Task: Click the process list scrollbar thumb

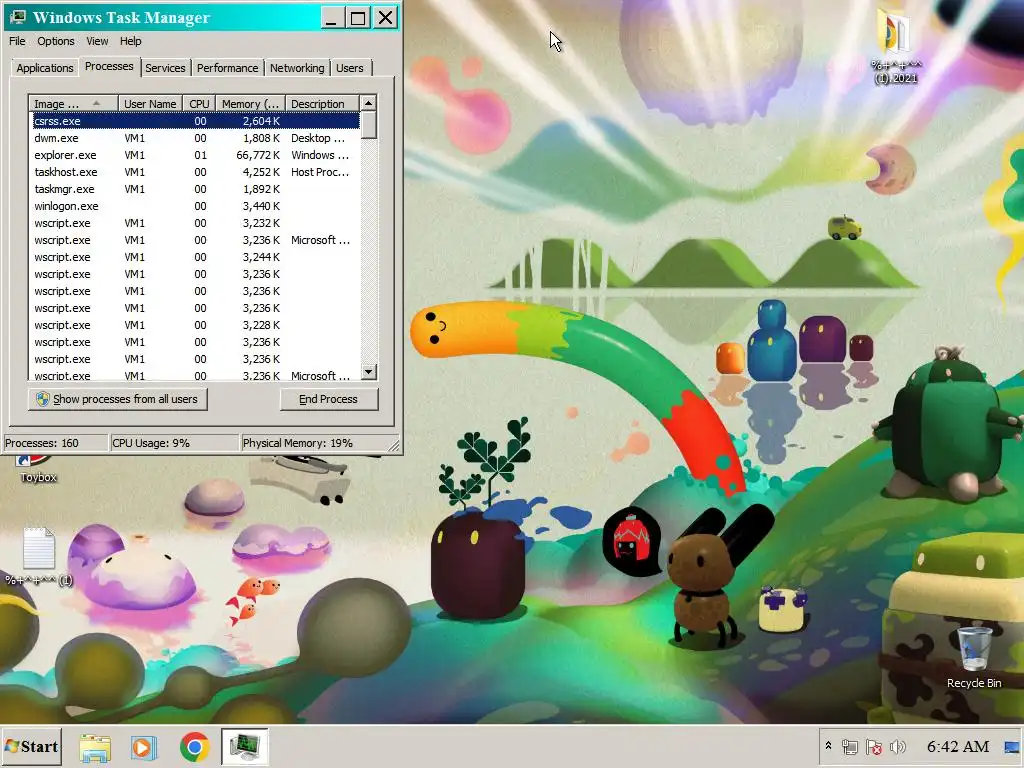Action: [x=368, y=125]
